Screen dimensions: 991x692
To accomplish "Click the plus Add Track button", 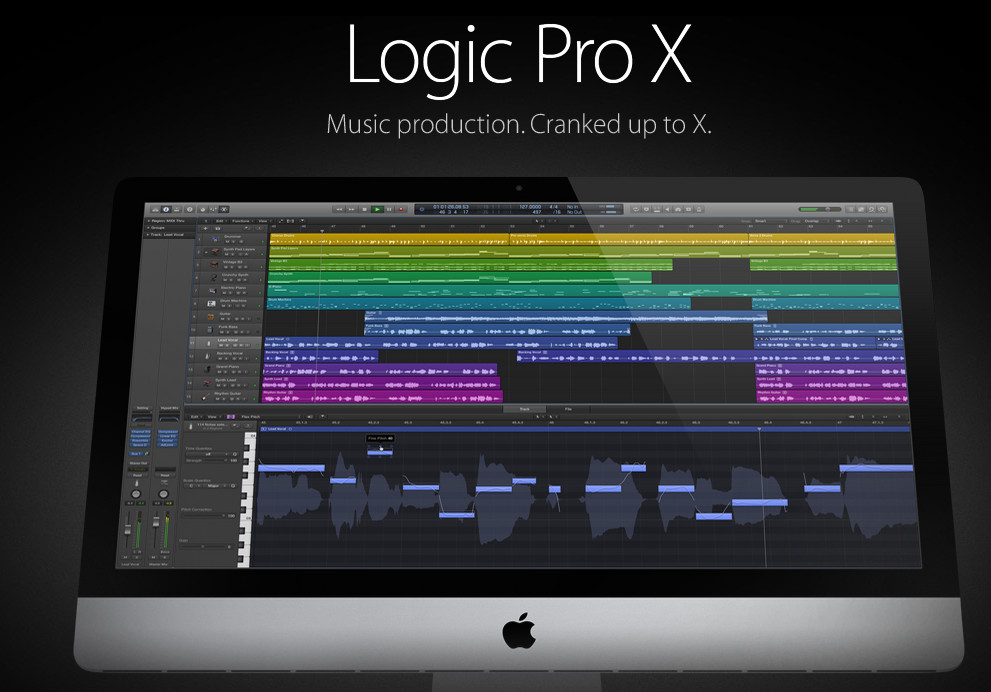I will tap(205, 228).
